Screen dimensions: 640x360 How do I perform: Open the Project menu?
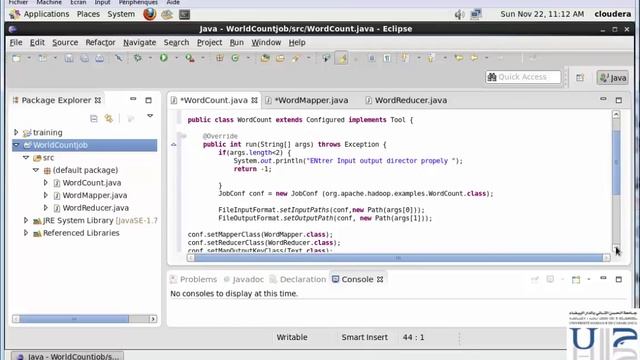point(209,42)
